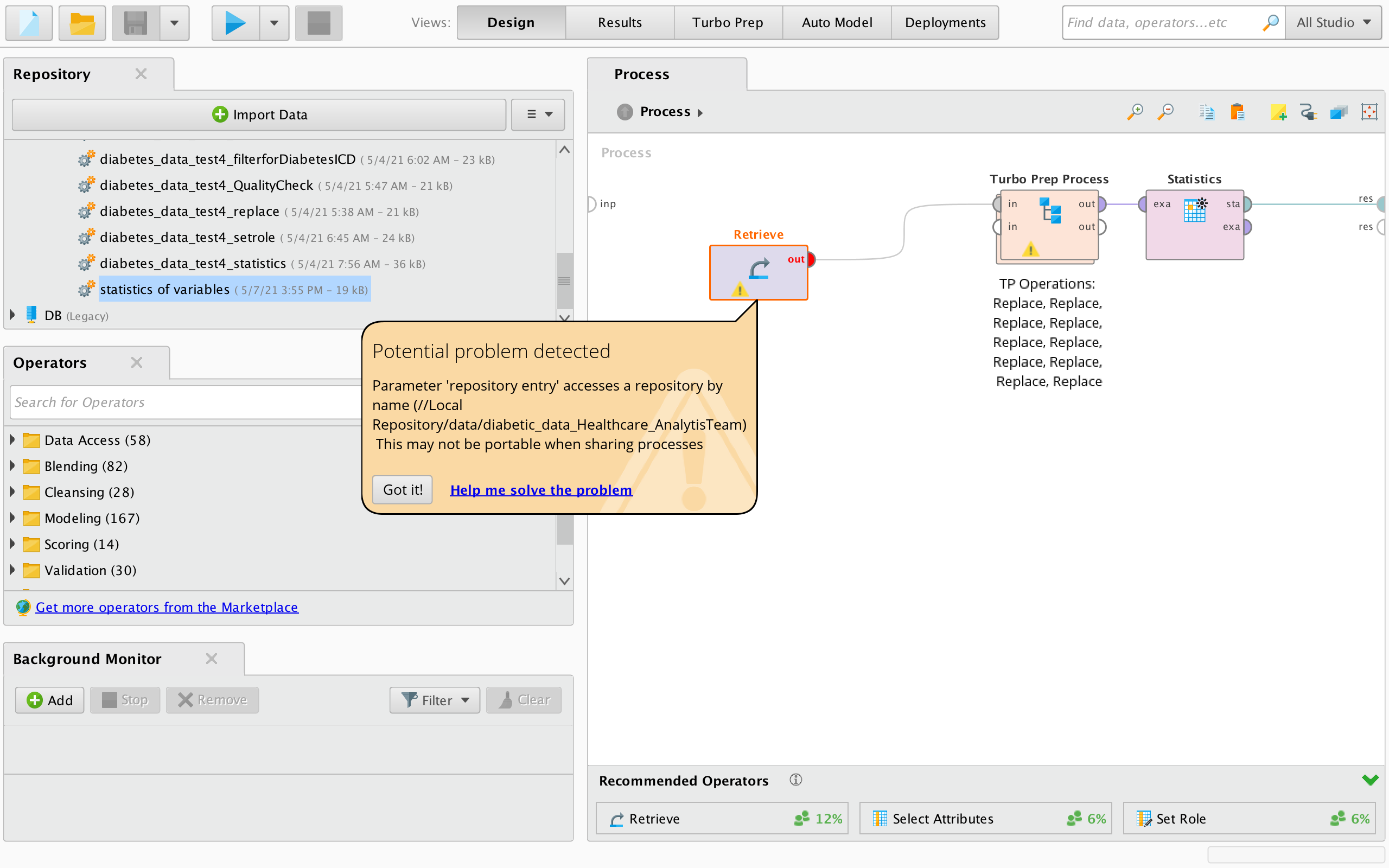Collapse the Recommended Operators green chevron
The width and height of the screenshot is (1389, 868).
1369,780
